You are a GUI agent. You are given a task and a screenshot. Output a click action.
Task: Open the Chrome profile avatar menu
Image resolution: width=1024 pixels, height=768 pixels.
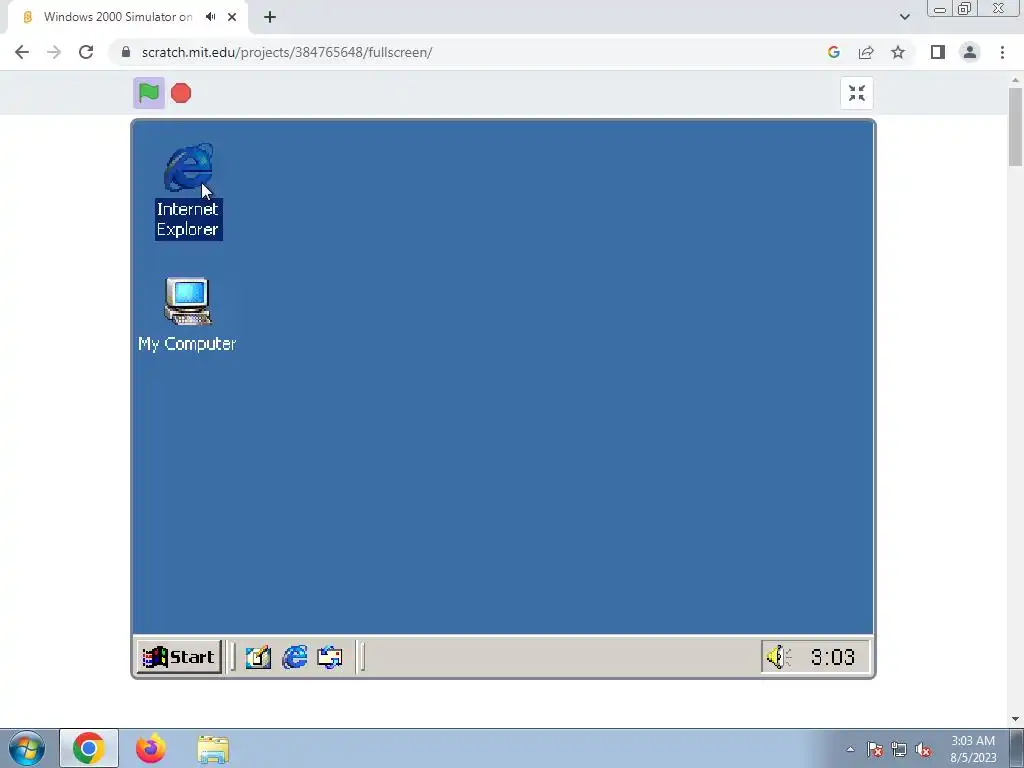coord(970,52)
